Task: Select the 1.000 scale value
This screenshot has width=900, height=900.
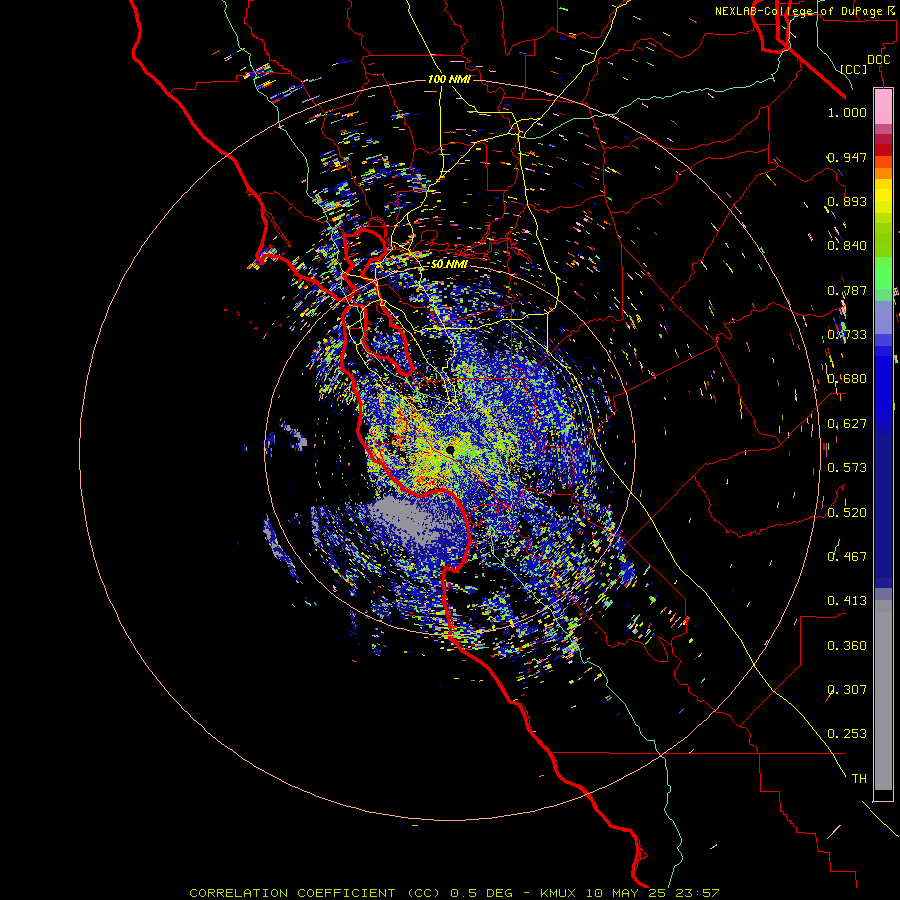Action: 847,112
